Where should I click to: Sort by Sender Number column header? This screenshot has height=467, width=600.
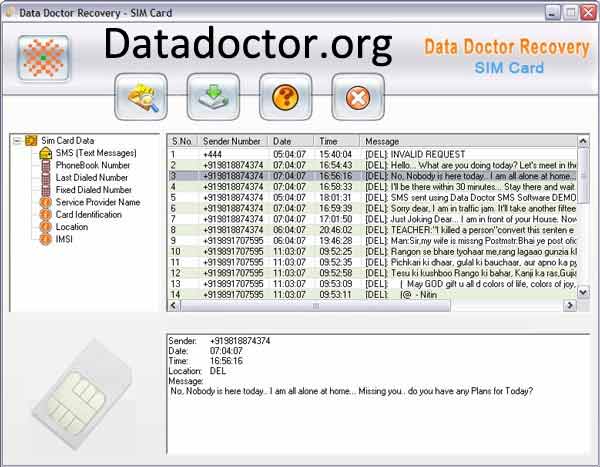click(232, 141)
